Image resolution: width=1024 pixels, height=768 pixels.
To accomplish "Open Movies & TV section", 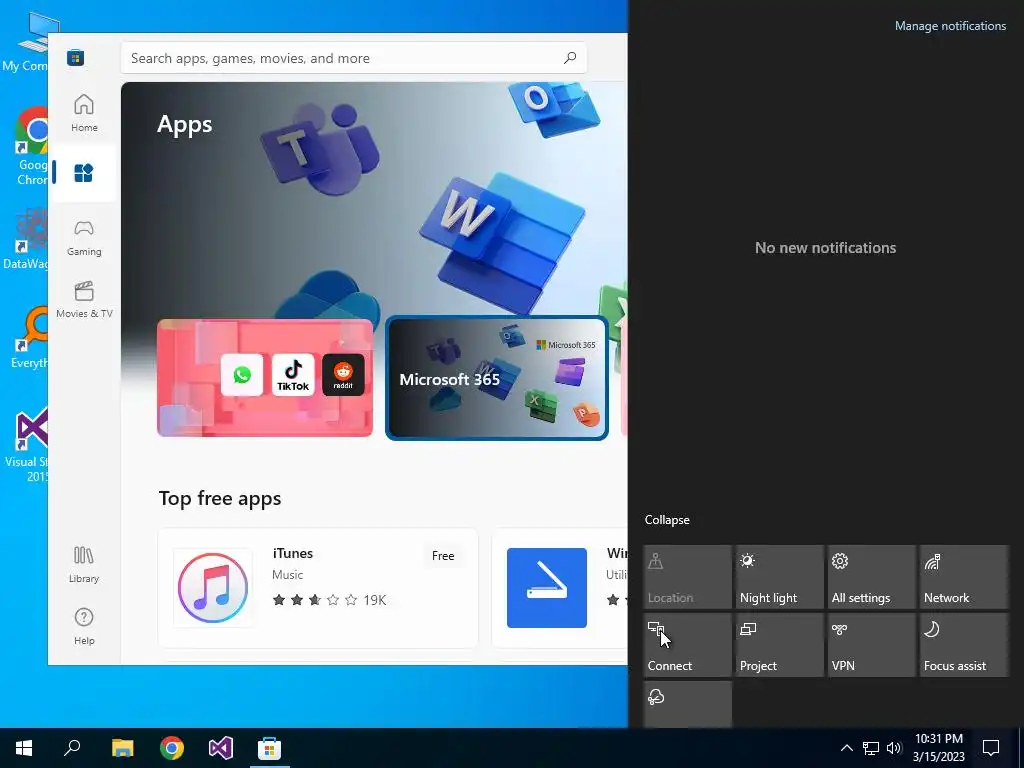I will coord(84,299).
